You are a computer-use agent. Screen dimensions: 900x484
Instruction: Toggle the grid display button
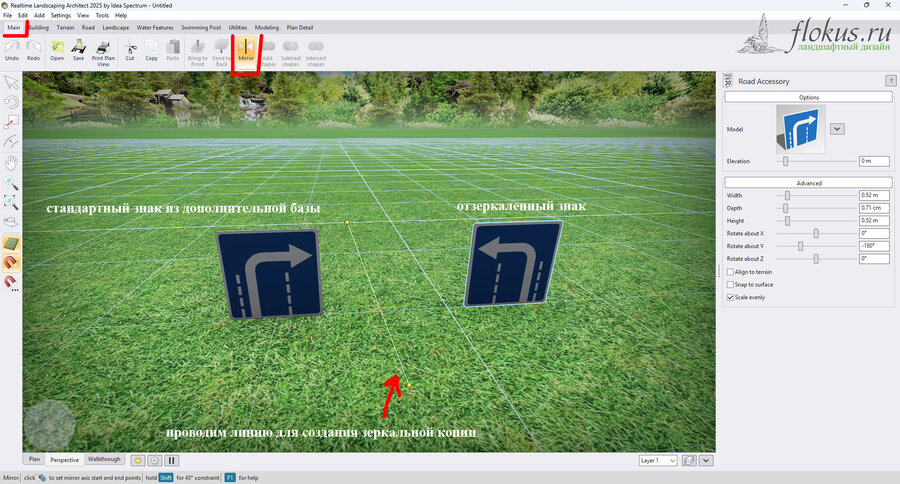[x=11, y=243]
